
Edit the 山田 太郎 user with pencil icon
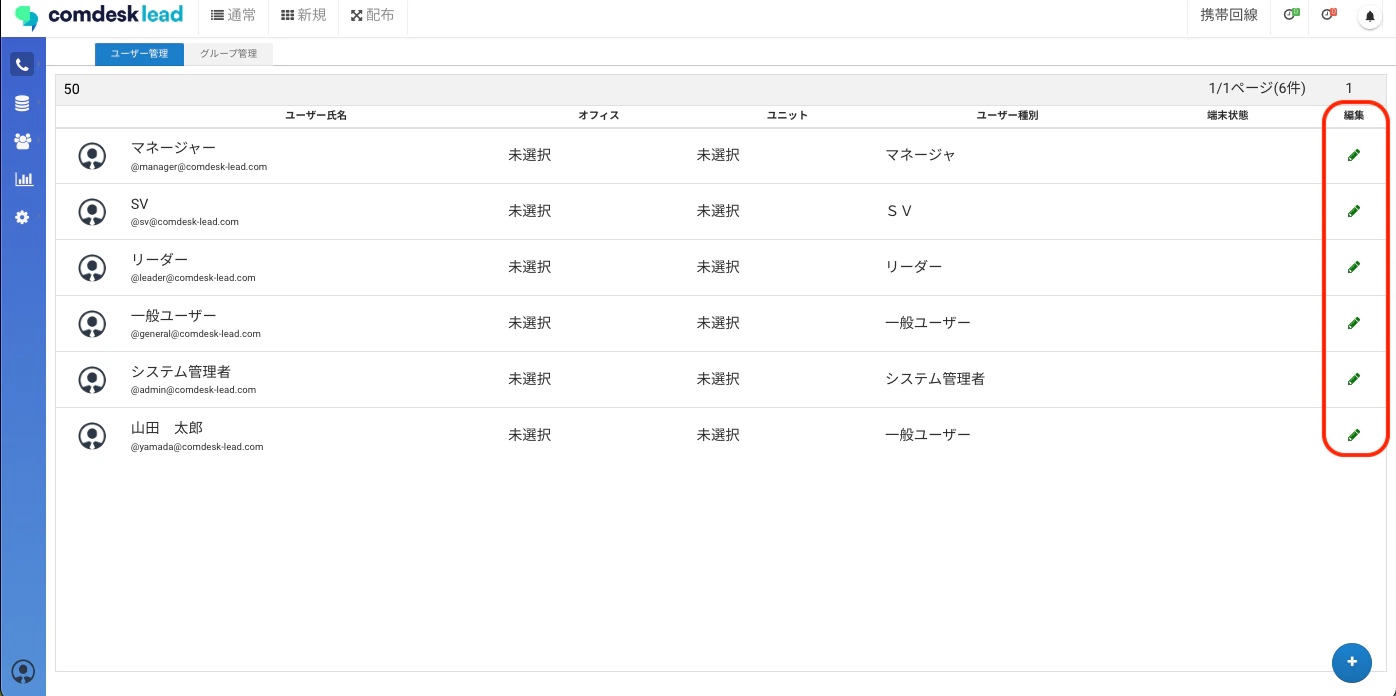tap(1354, 435)
